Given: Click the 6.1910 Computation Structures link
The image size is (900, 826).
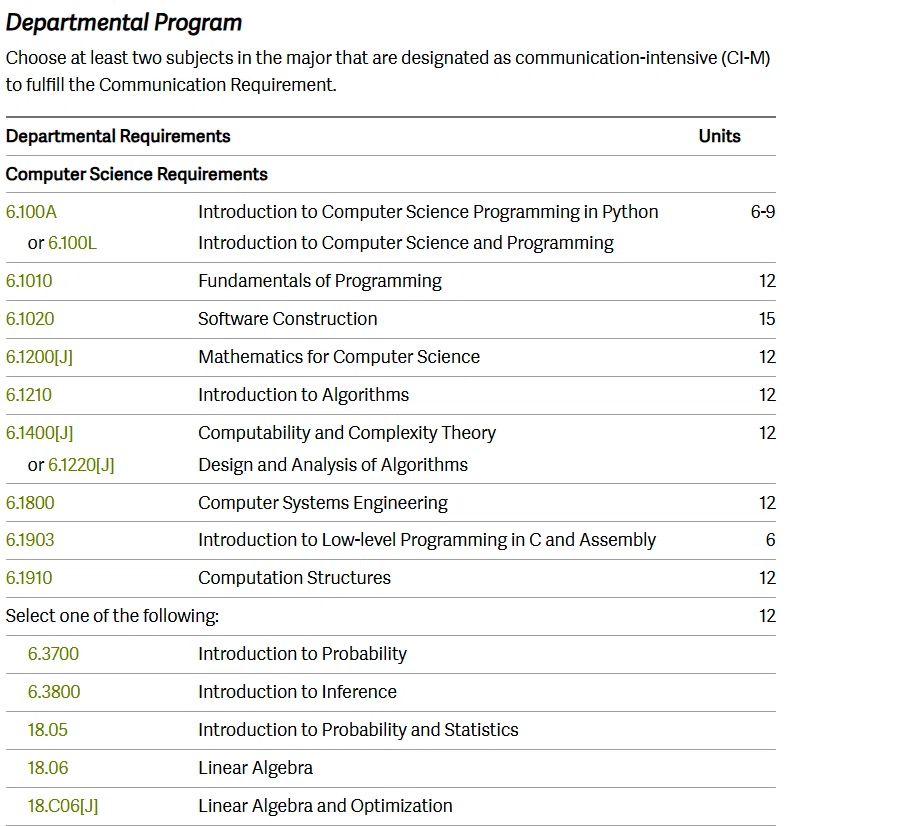Looking at the screenshot, I should [x=29, y=578].
